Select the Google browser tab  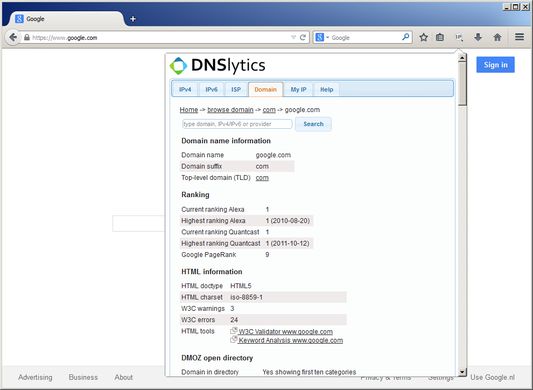coord(66,19)
